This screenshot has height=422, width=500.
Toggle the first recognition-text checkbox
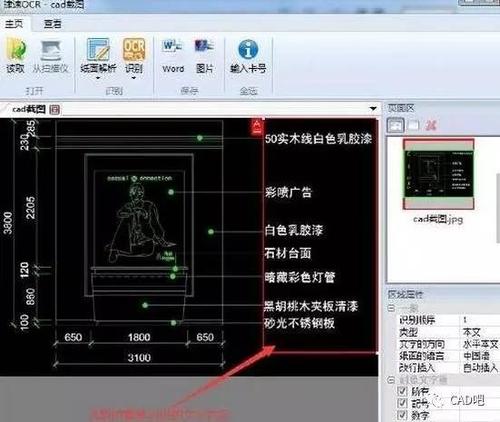402,391
